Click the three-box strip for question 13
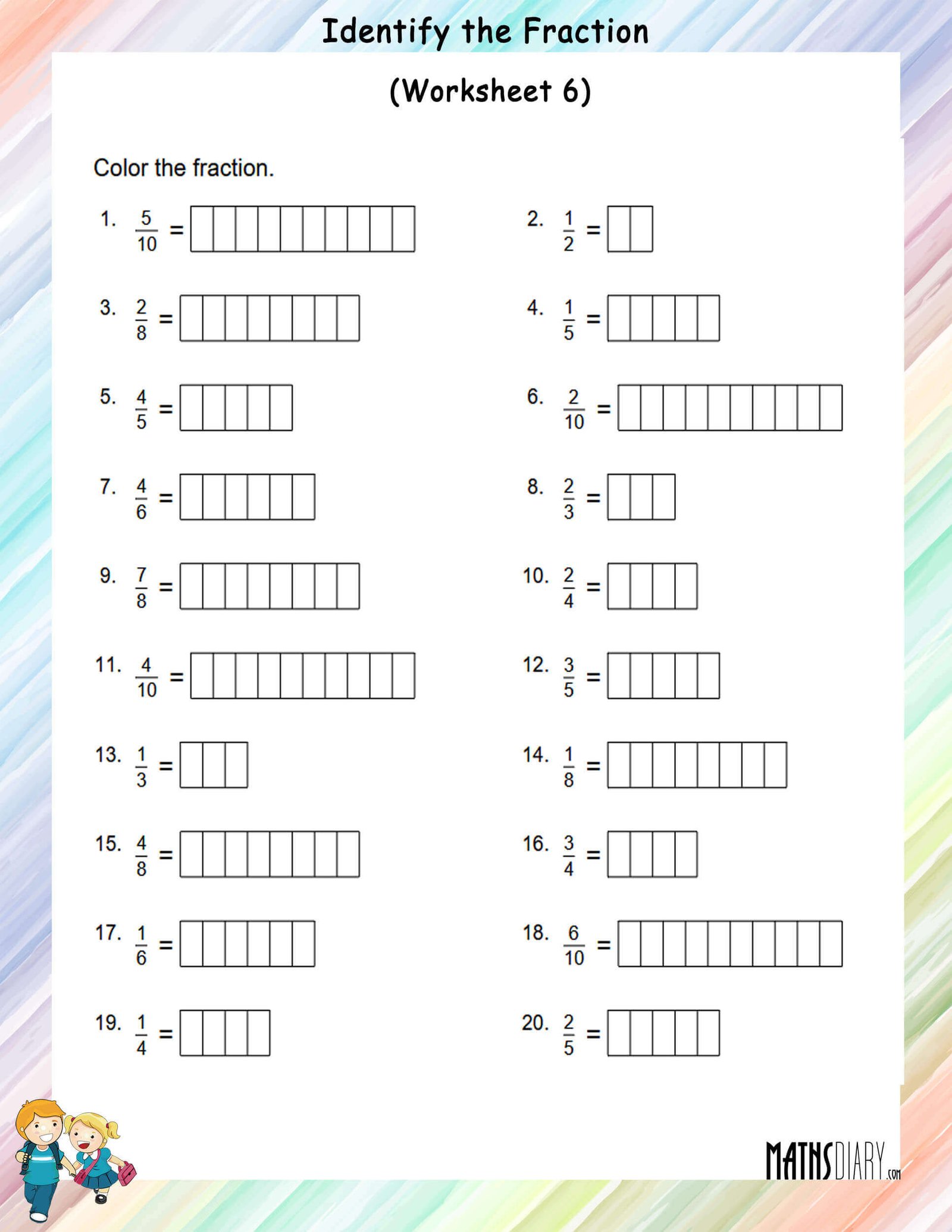The height and width of the screenshot is (1232, 952). pyautogui.click(x=214, y=765)
